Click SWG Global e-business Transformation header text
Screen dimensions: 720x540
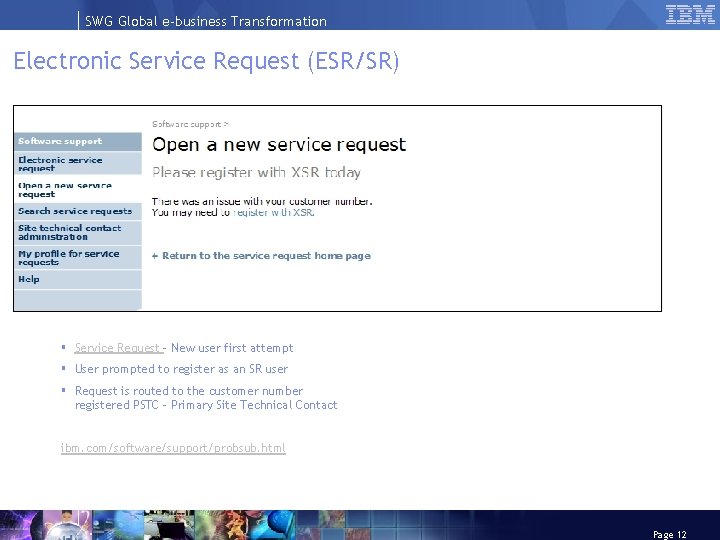pyautogui.click(x=206, y=21)
